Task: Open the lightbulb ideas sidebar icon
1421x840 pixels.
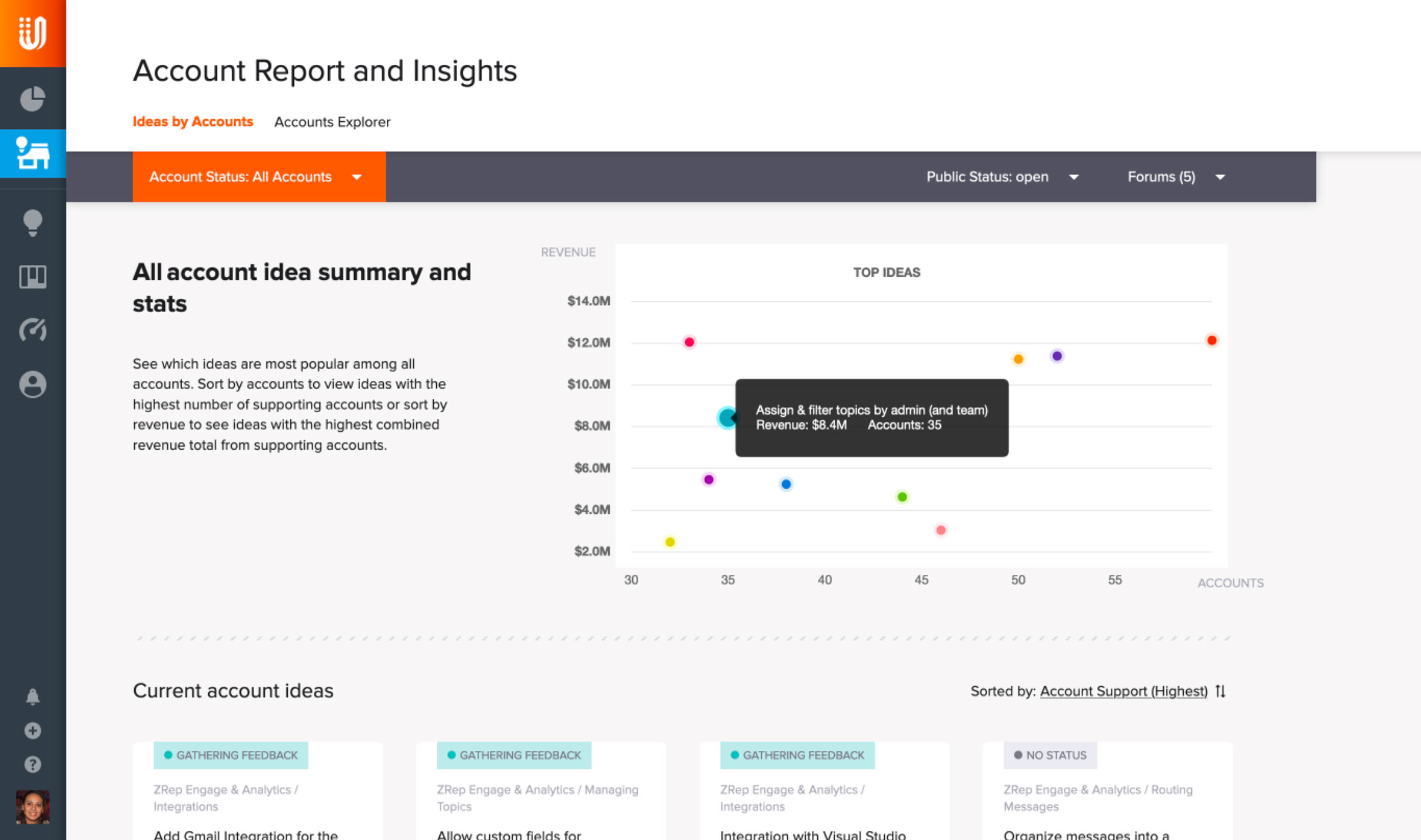Action: (33, 222)
